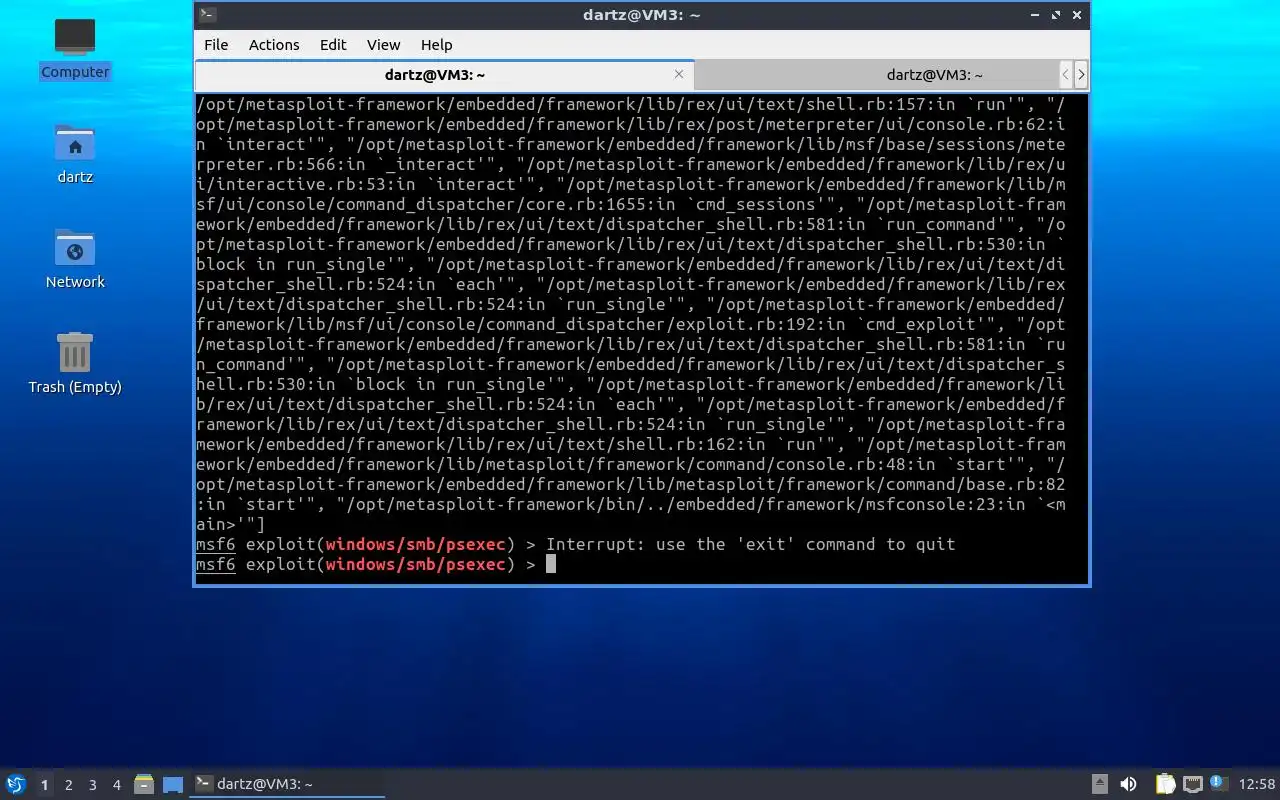Select the dartz@VM3 terminal taskbar entry
Screen dimensions: 1280x800
point(287,784)
